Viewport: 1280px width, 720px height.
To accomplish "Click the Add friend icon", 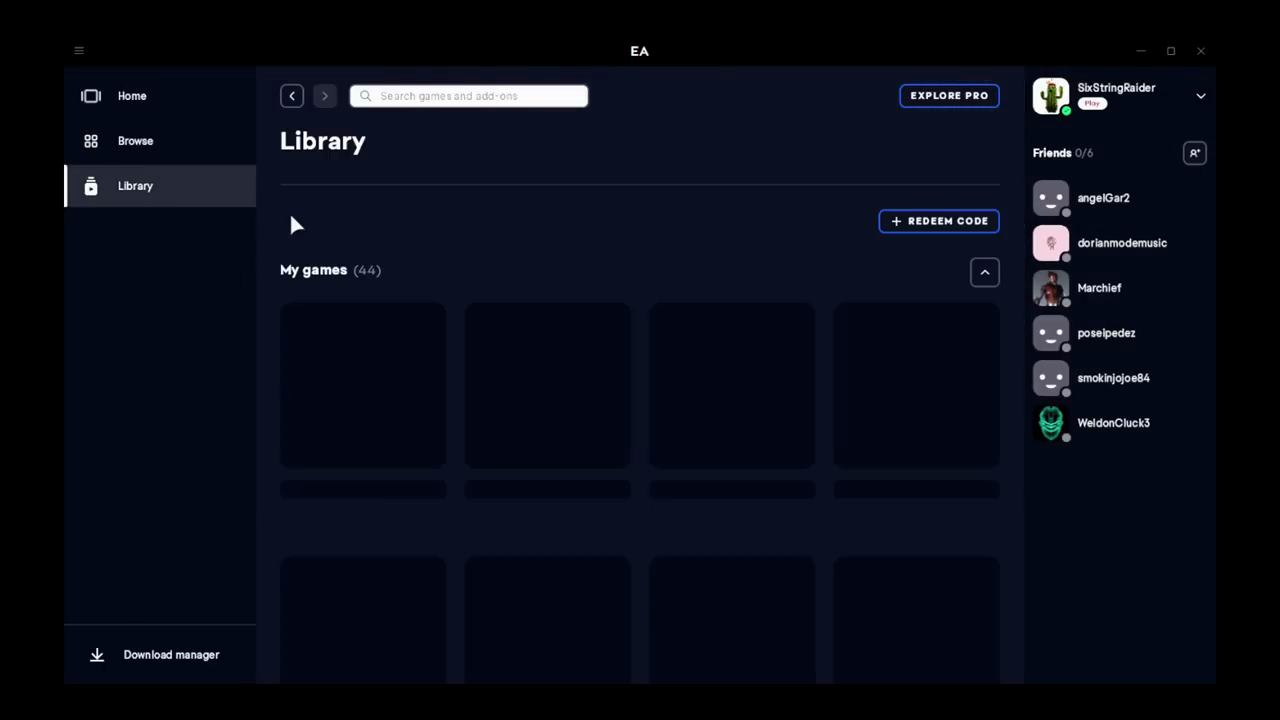I will tap(1194, 153).
